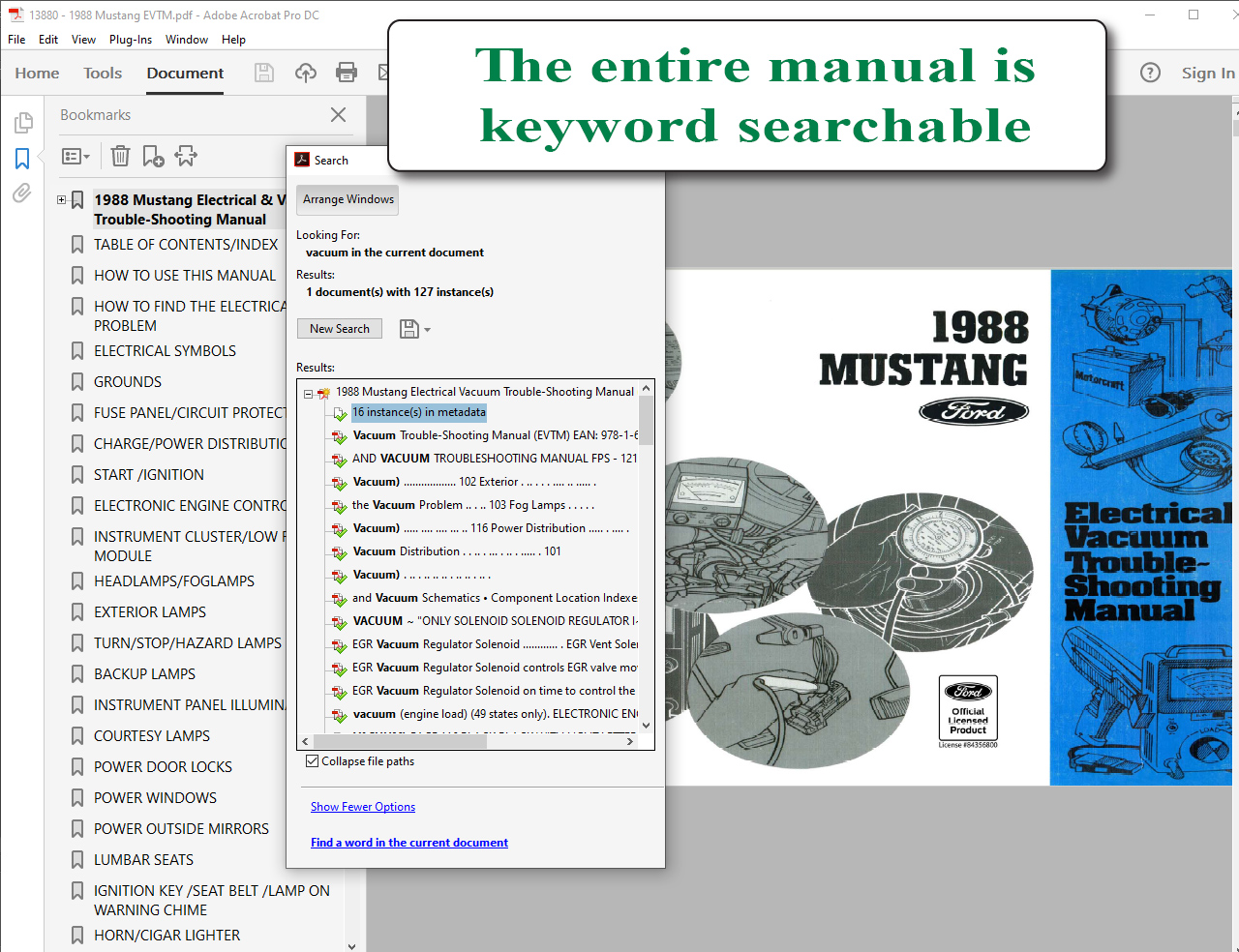Viewport: 1239px width, 952px height.
Task: Switch to the Home tab
Action: [37, 74]
